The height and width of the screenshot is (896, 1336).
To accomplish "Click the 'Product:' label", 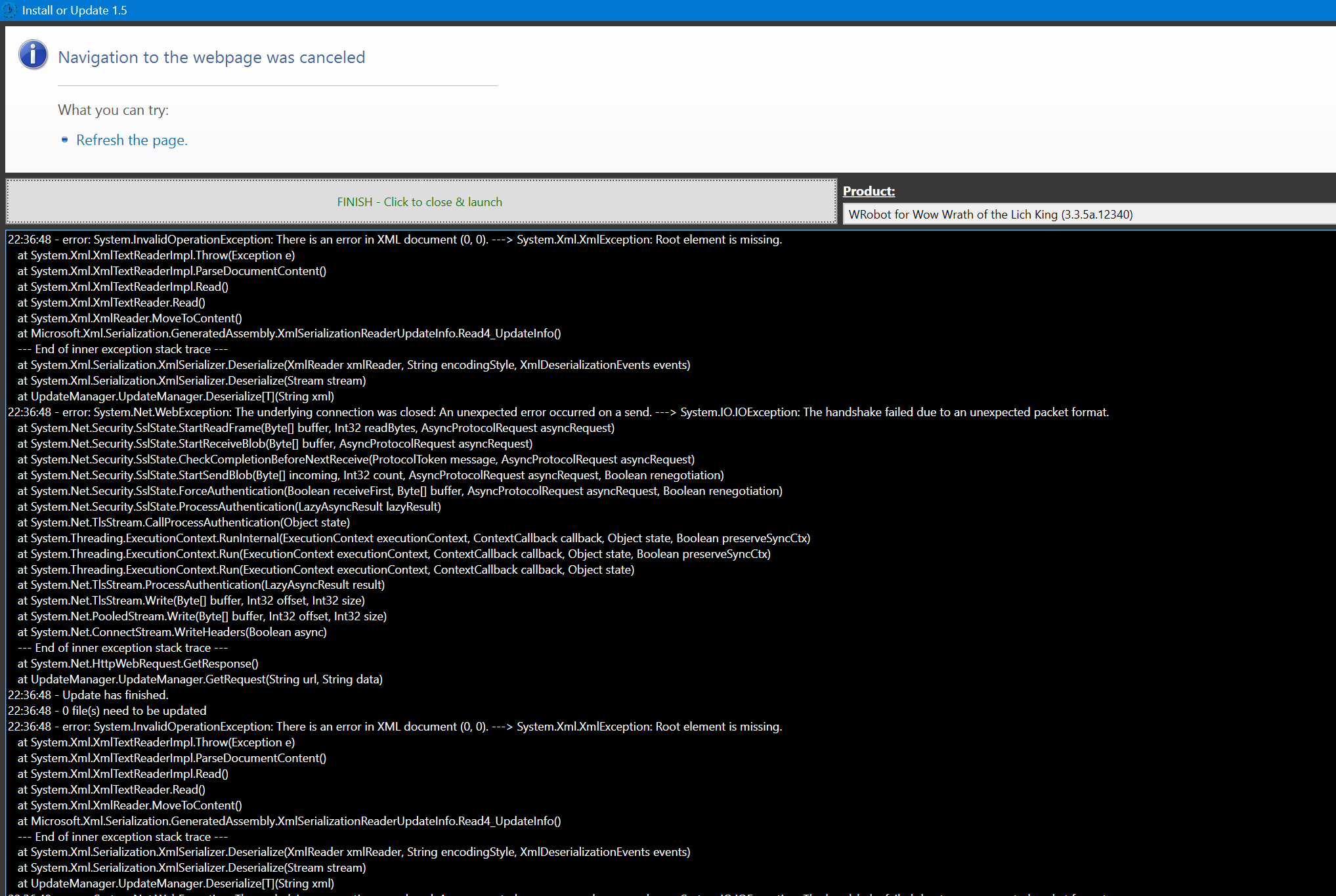I will pos(869,191).
